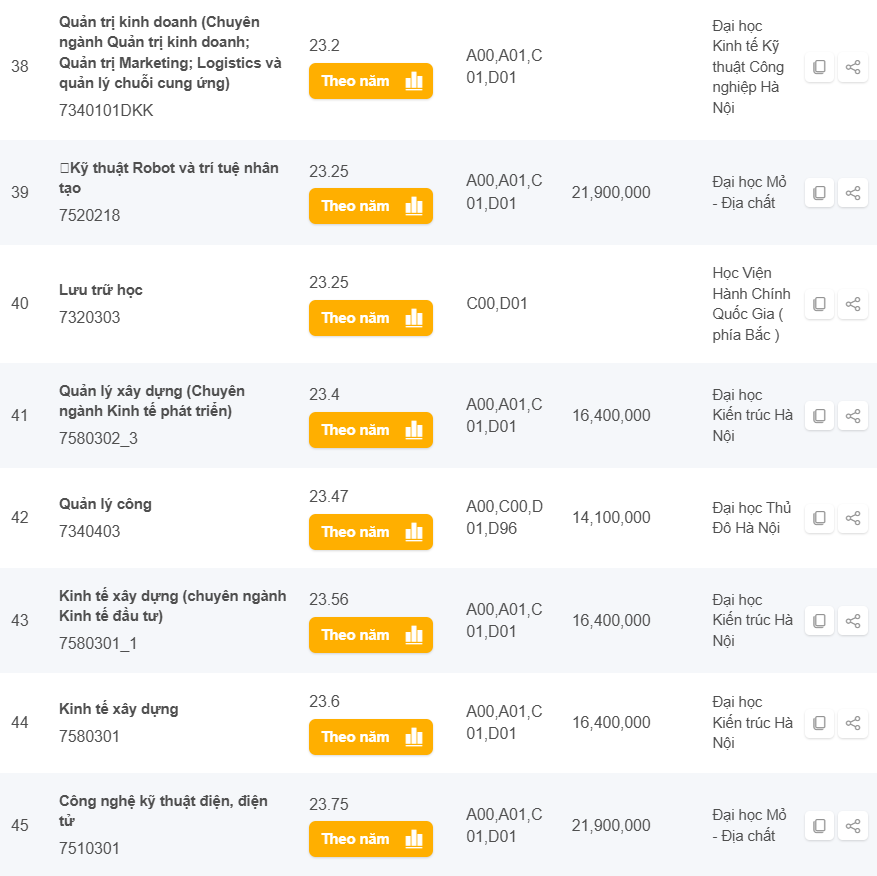Share the Quản lý công row

[852, 518]
